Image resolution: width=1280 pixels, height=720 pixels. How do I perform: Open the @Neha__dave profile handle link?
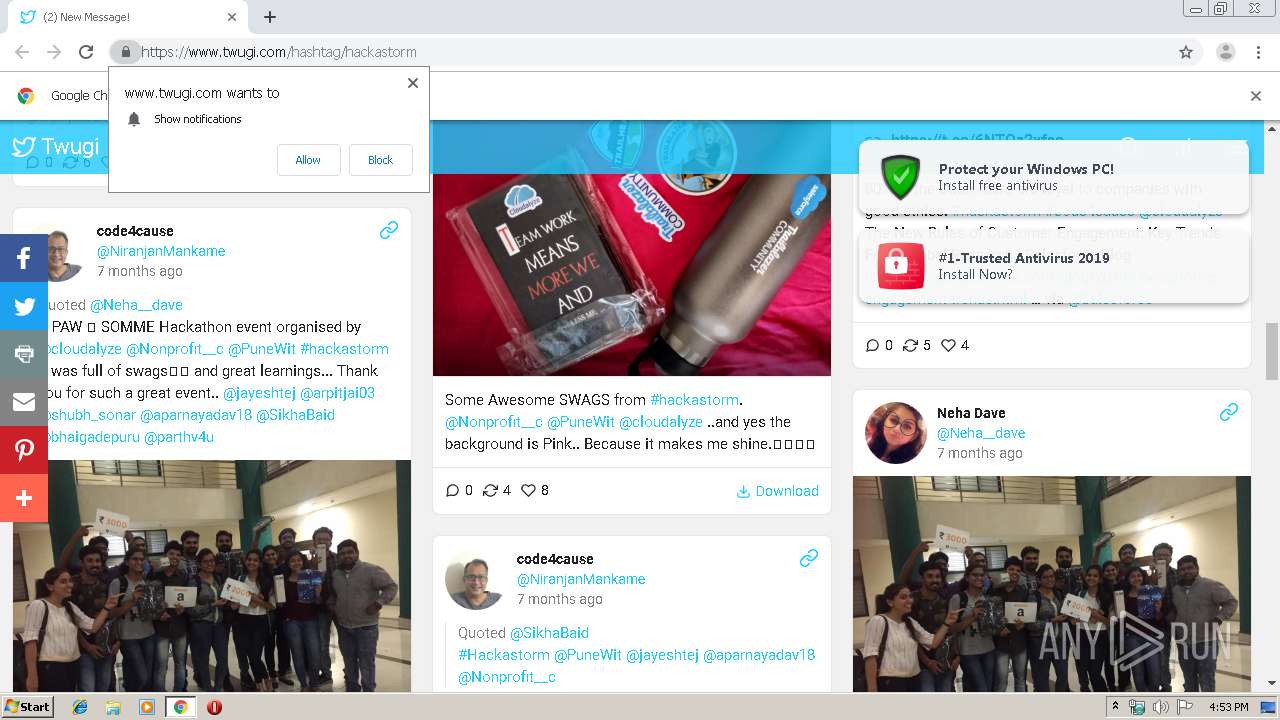tap(981, 433)
